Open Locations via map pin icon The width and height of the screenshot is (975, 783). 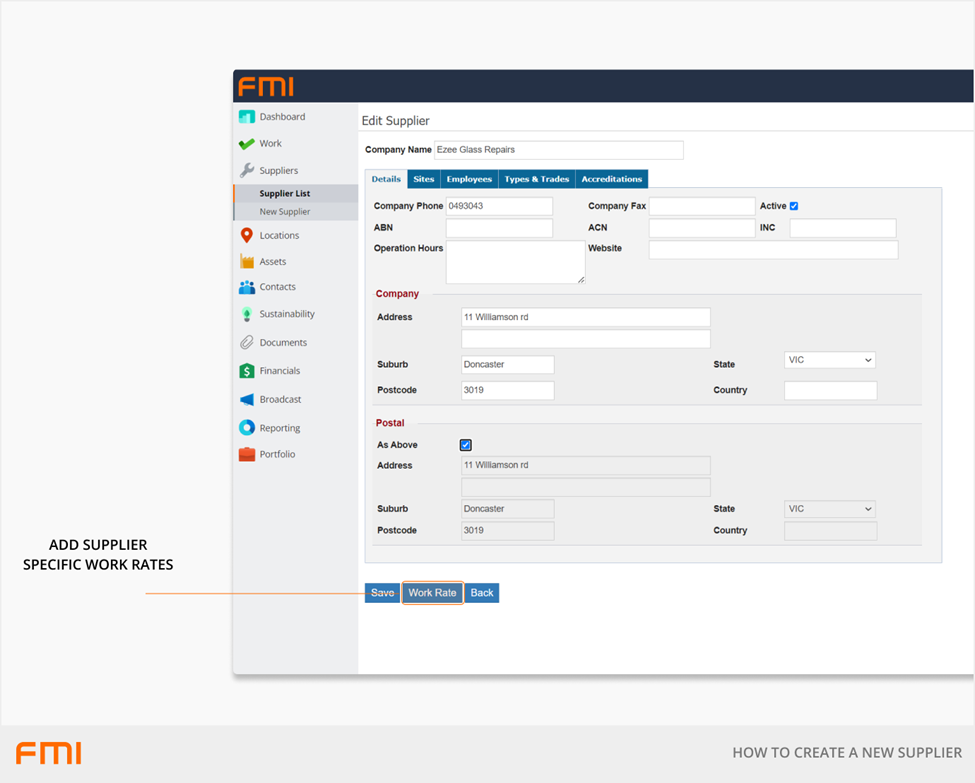[246, 235]
